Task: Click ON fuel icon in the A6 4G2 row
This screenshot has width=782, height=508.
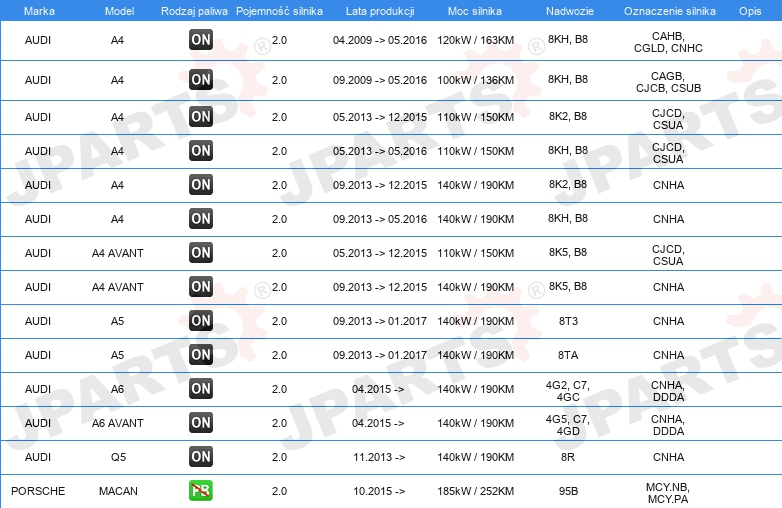Action: (x=201, y=388)
